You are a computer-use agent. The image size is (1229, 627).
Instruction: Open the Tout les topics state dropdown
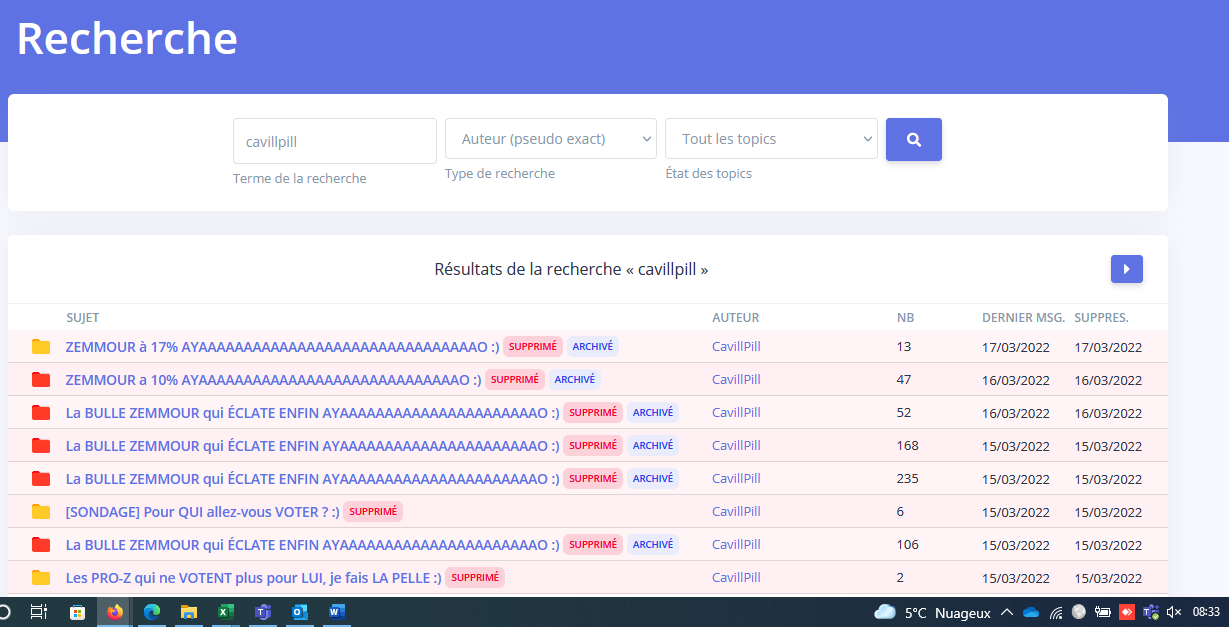pyautogui.click(x=771, y=139)
